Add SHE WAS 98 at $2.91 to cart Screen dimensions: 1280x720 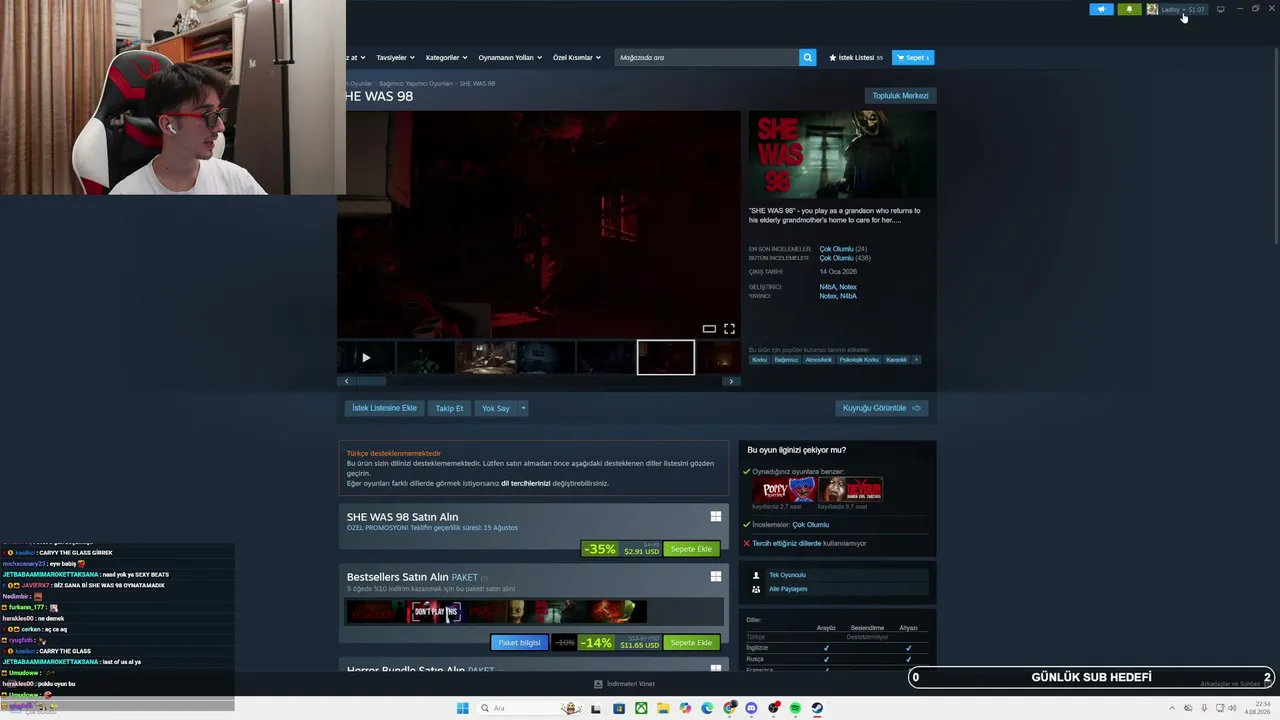tap(691, 549)
